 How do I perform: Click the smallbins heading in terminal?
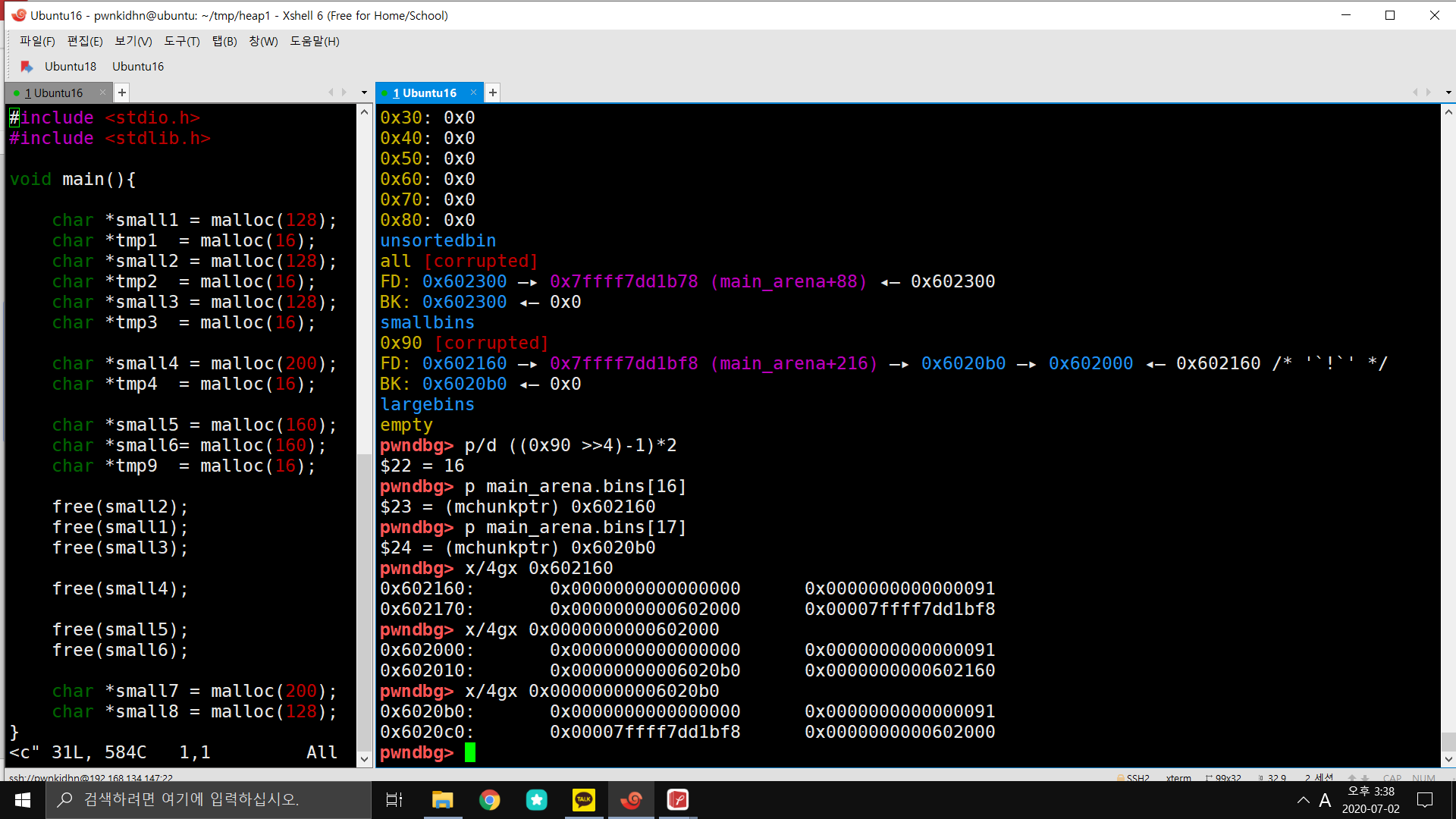coord(428,322)
